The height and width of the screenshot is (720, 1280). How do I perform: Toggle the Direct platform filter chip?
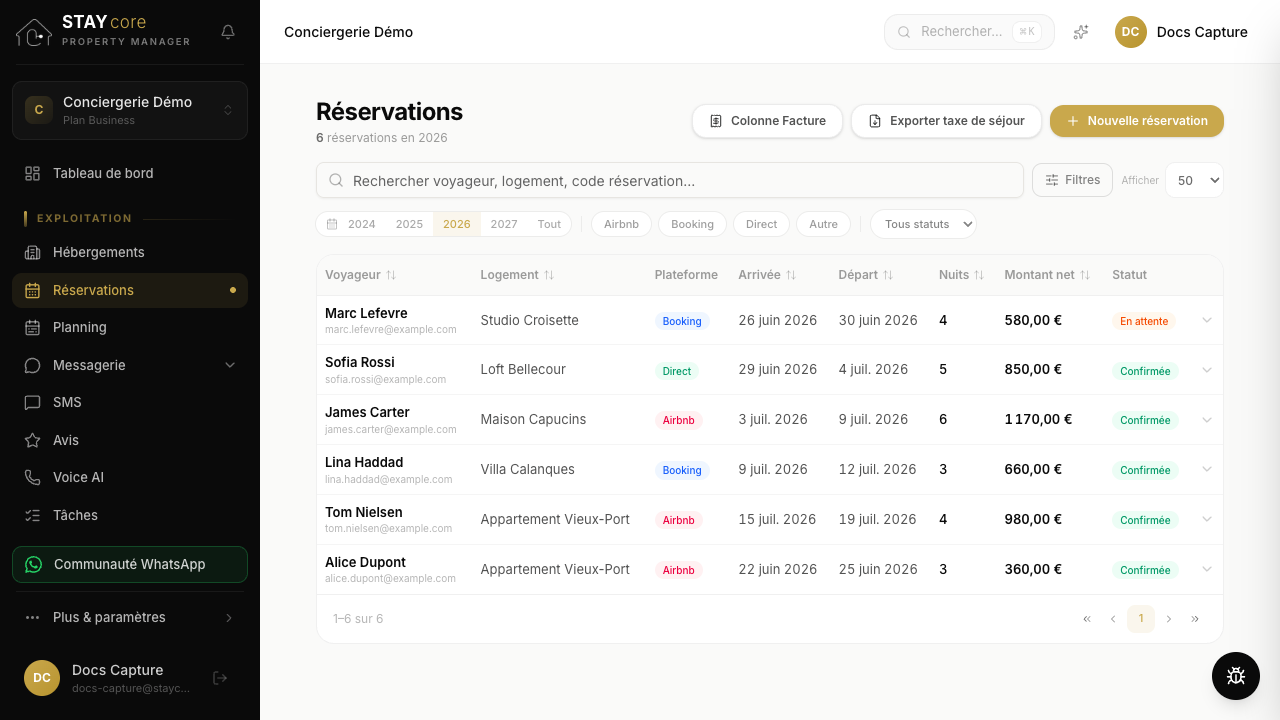point(761,224)
